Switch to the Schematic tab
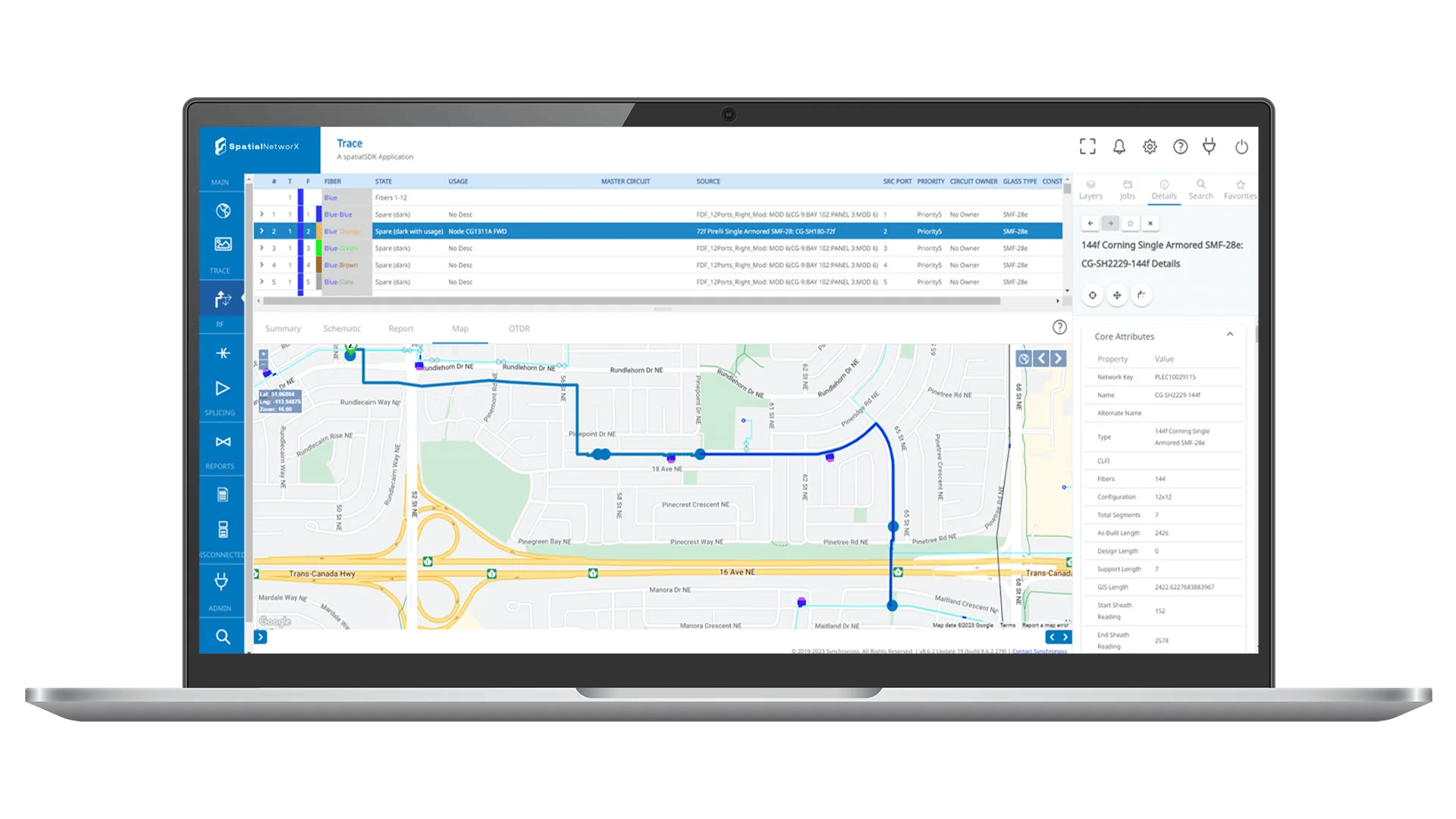1456x819 pixels. click(342, 328)
